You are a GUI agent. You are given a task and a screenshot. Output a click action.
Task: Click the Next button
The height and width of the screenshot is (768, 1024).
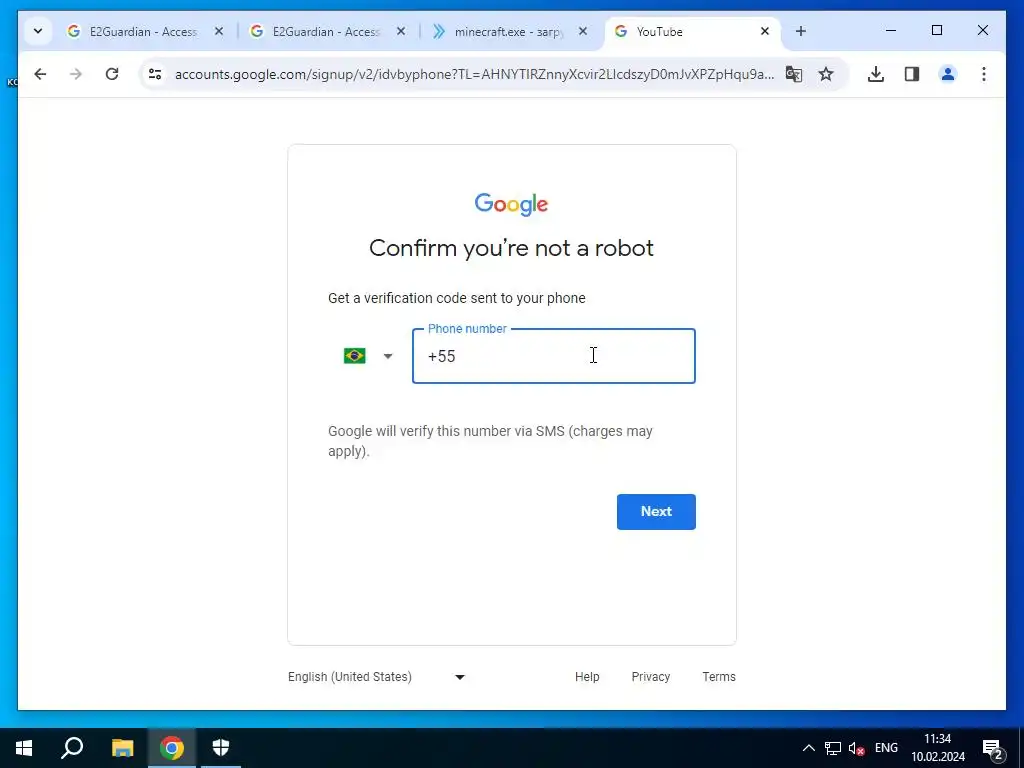656,511
